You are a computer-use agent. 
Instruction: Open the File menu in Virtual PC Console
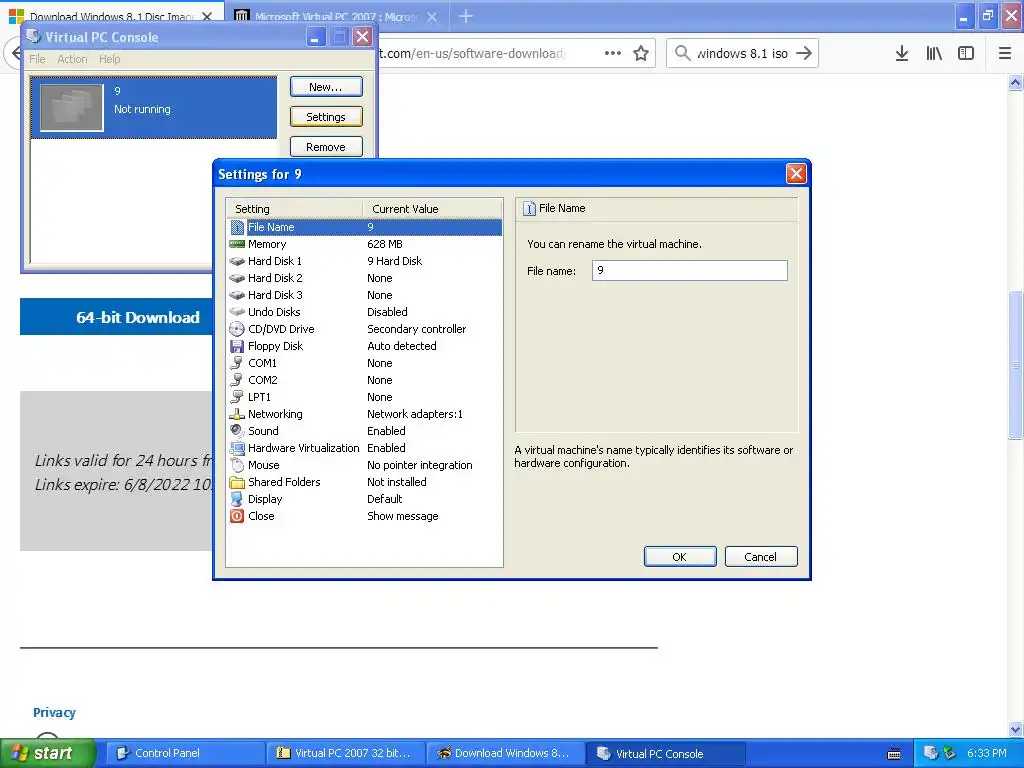click(x=37, y=59)
